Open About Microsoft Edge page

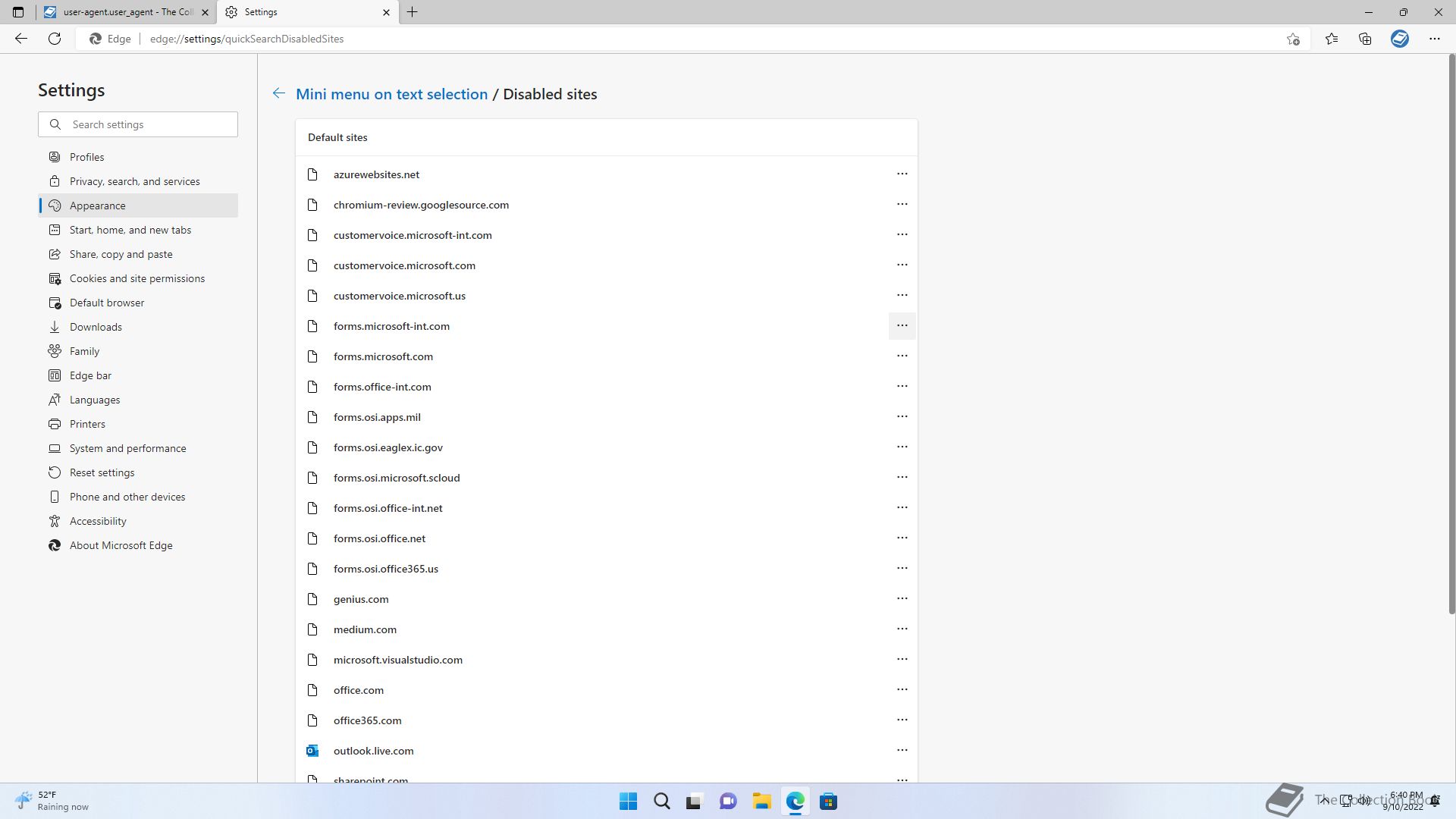(x=138, y=545)
